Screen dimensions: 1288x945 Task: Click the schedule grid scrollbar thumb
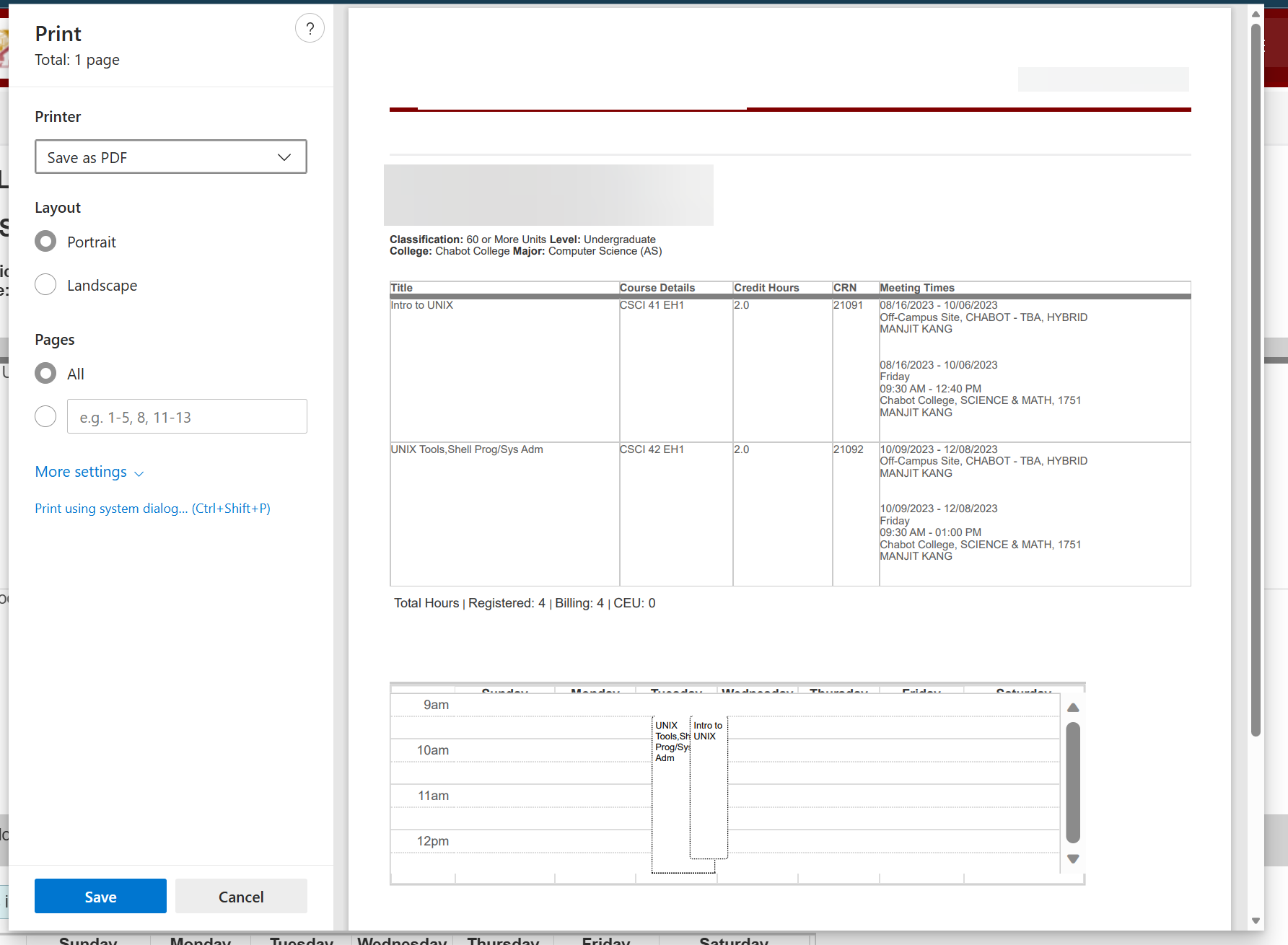pos(1073,783)
